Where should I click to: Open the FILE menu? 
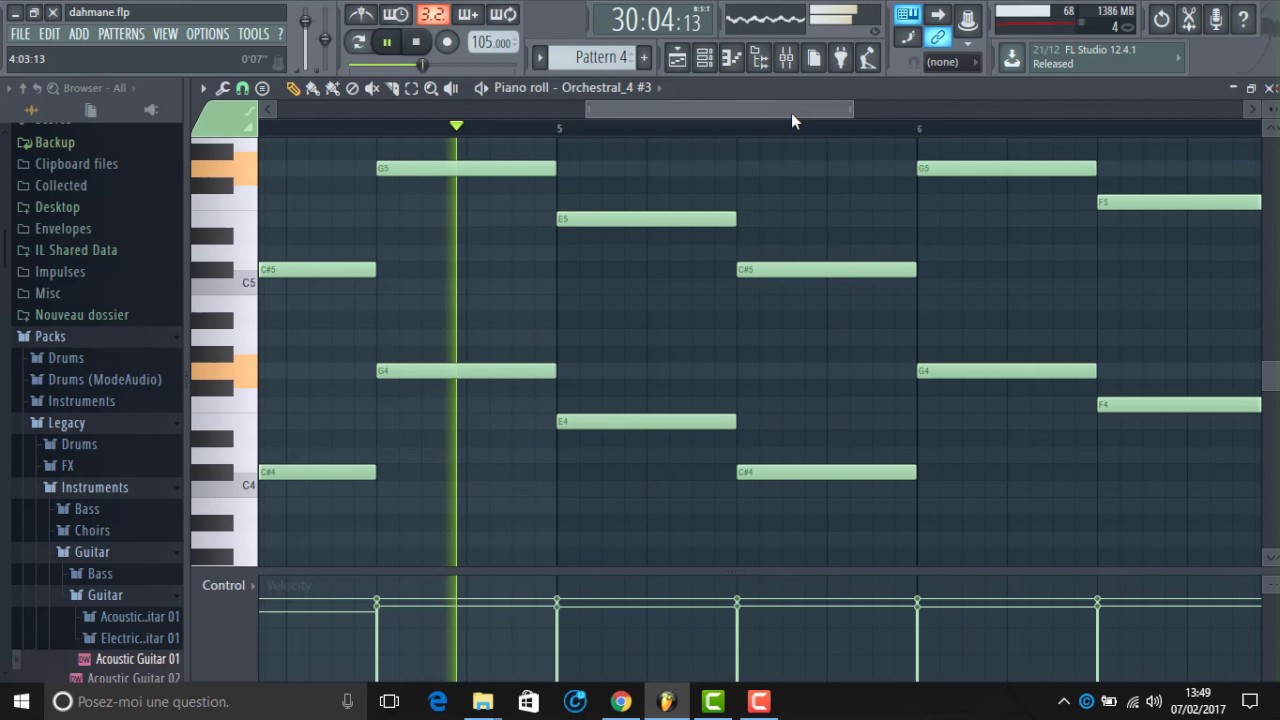coord(20,34)
